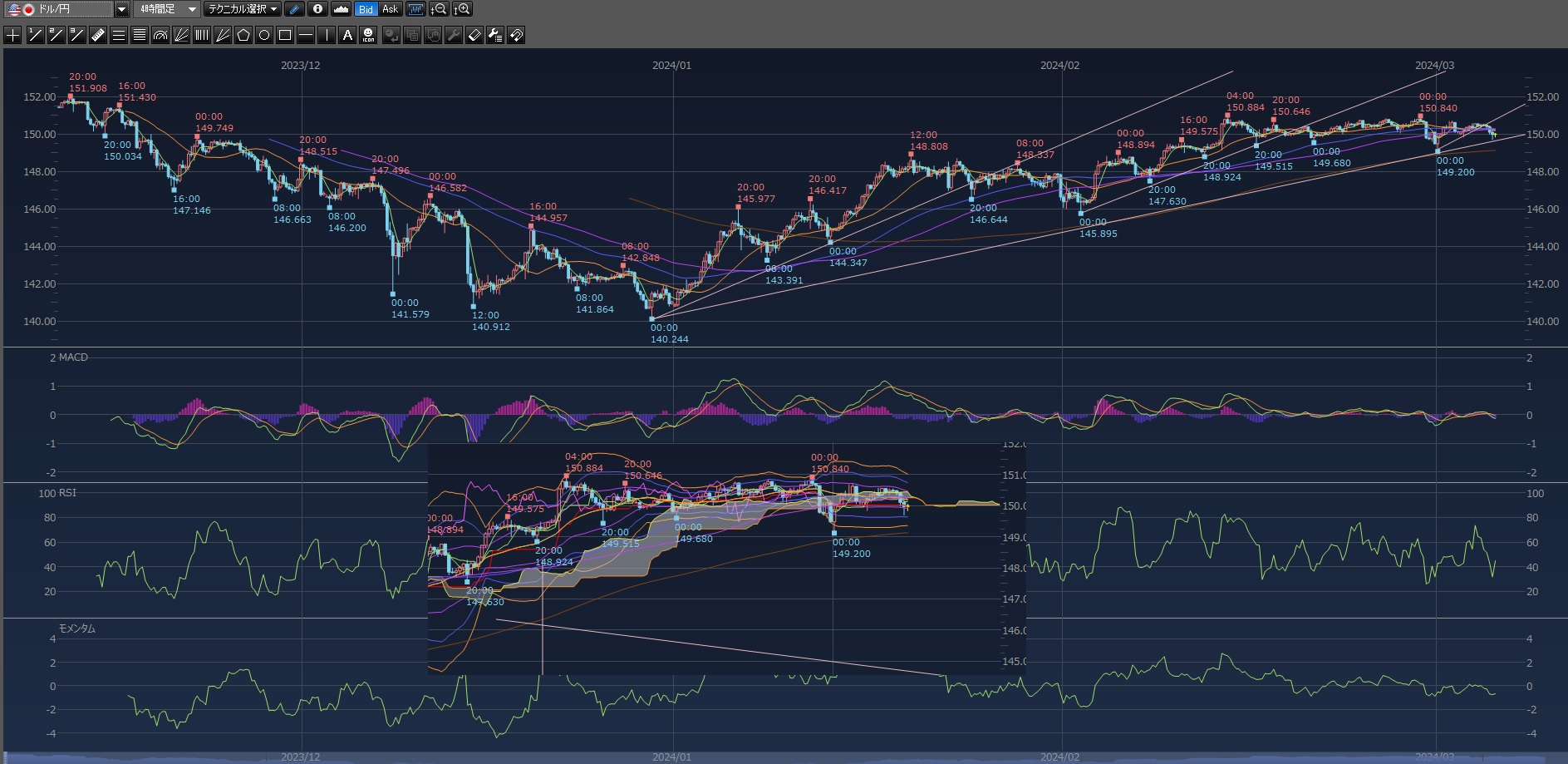Expand the テクニカル選択 indicator menu
1568x764 pixels.
242,9
